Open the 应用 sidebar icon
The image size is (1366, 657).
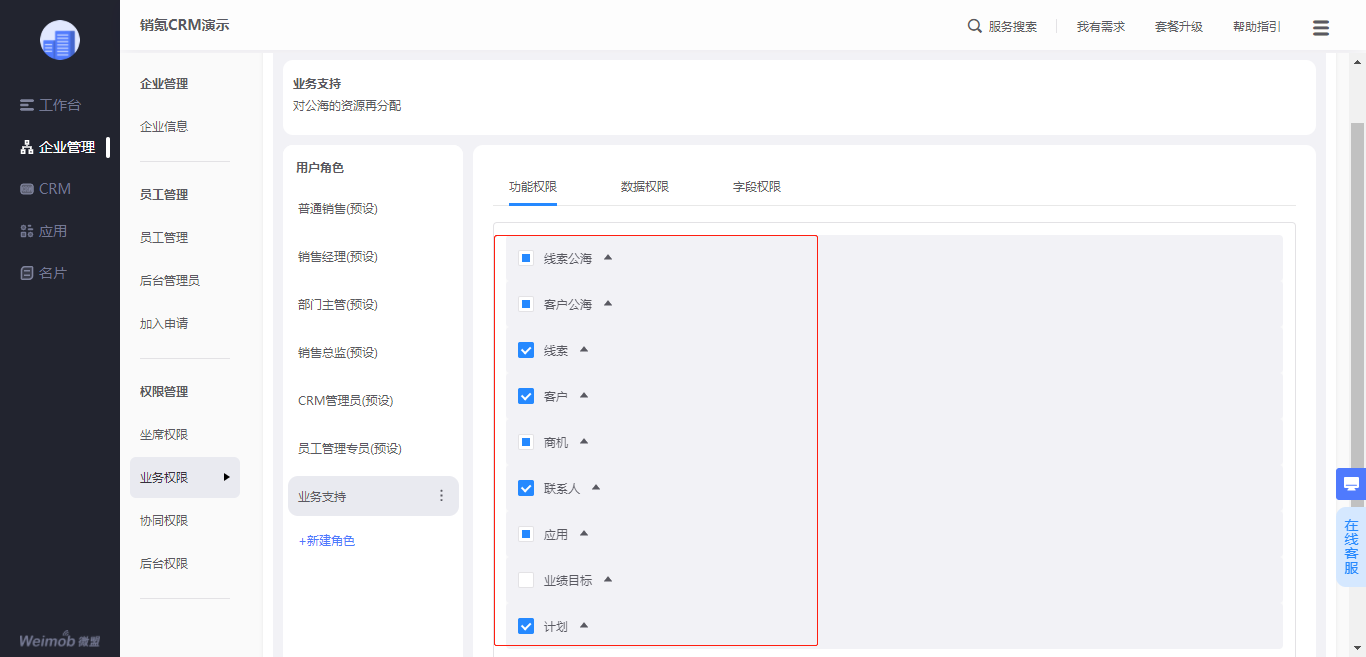(27, 231)
